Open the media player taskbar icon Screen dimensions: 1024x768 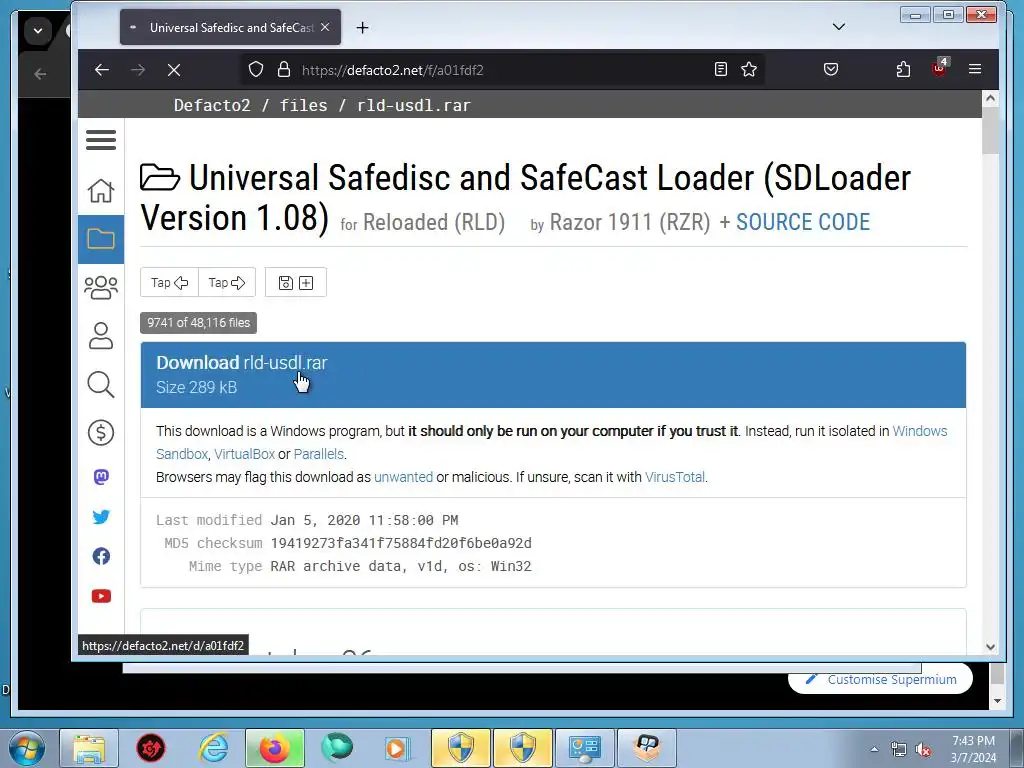tap(397, 748)
